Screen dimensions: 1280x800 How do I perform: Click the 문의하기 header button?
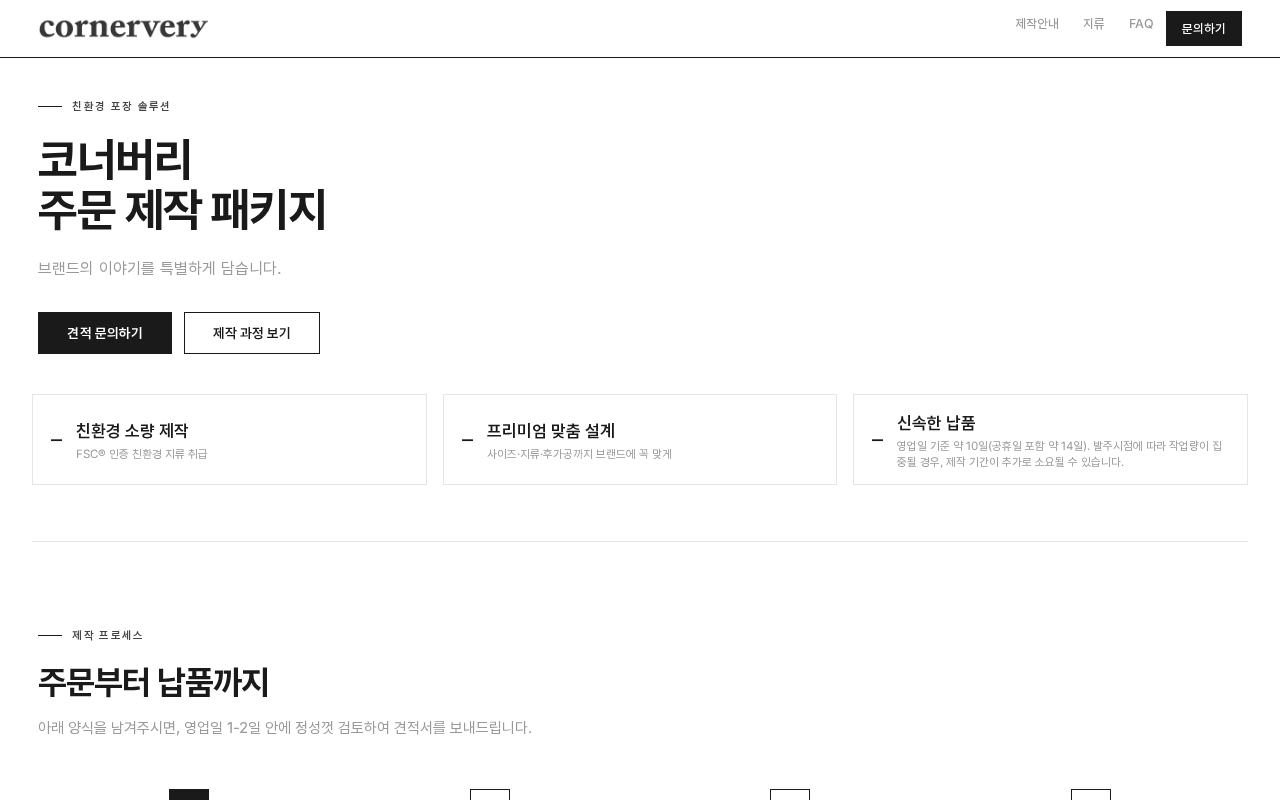click(x=1204, y=29)
